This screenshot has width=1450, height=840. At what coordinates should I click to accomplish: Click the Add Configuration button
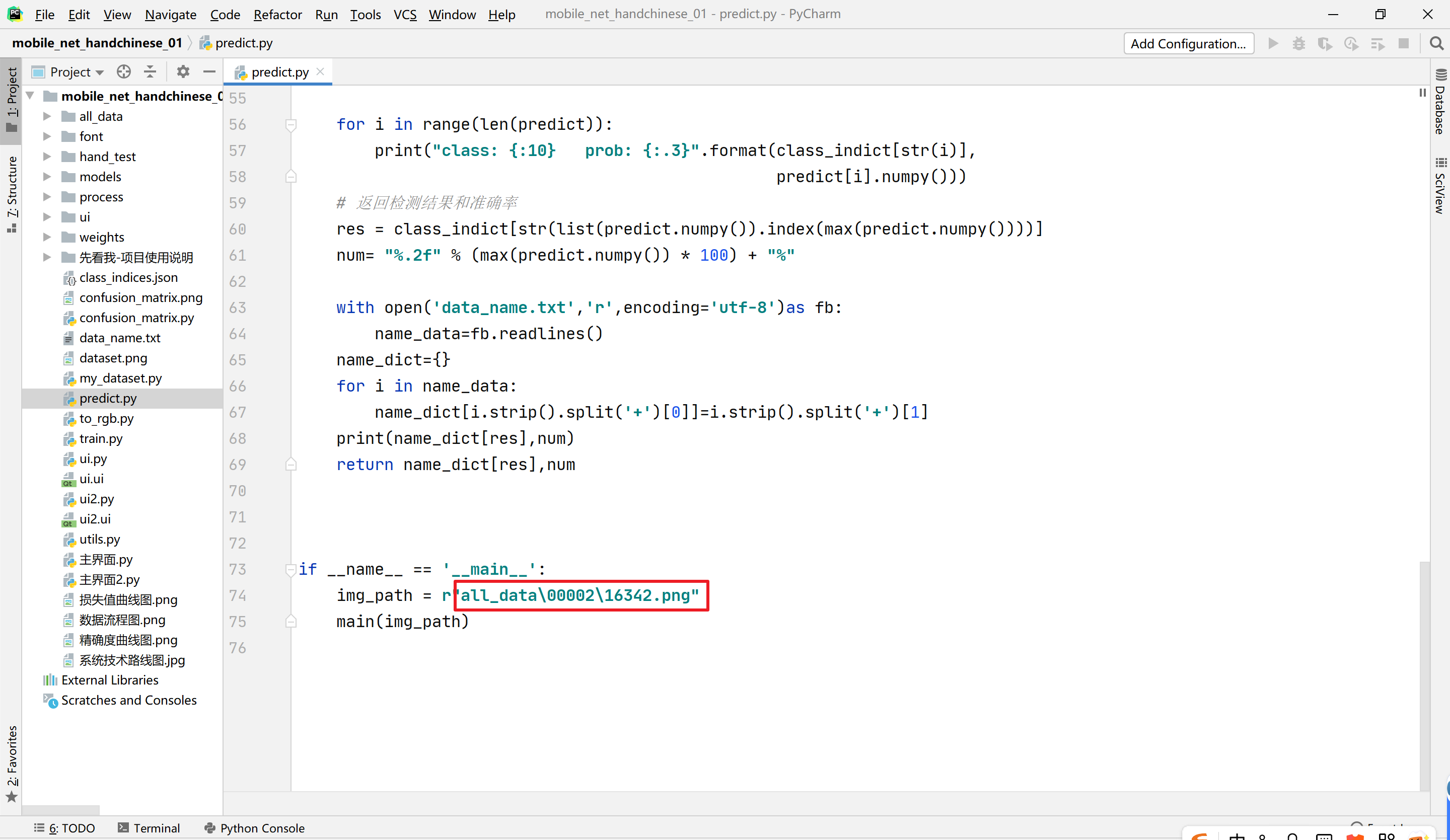(1188, 44)
